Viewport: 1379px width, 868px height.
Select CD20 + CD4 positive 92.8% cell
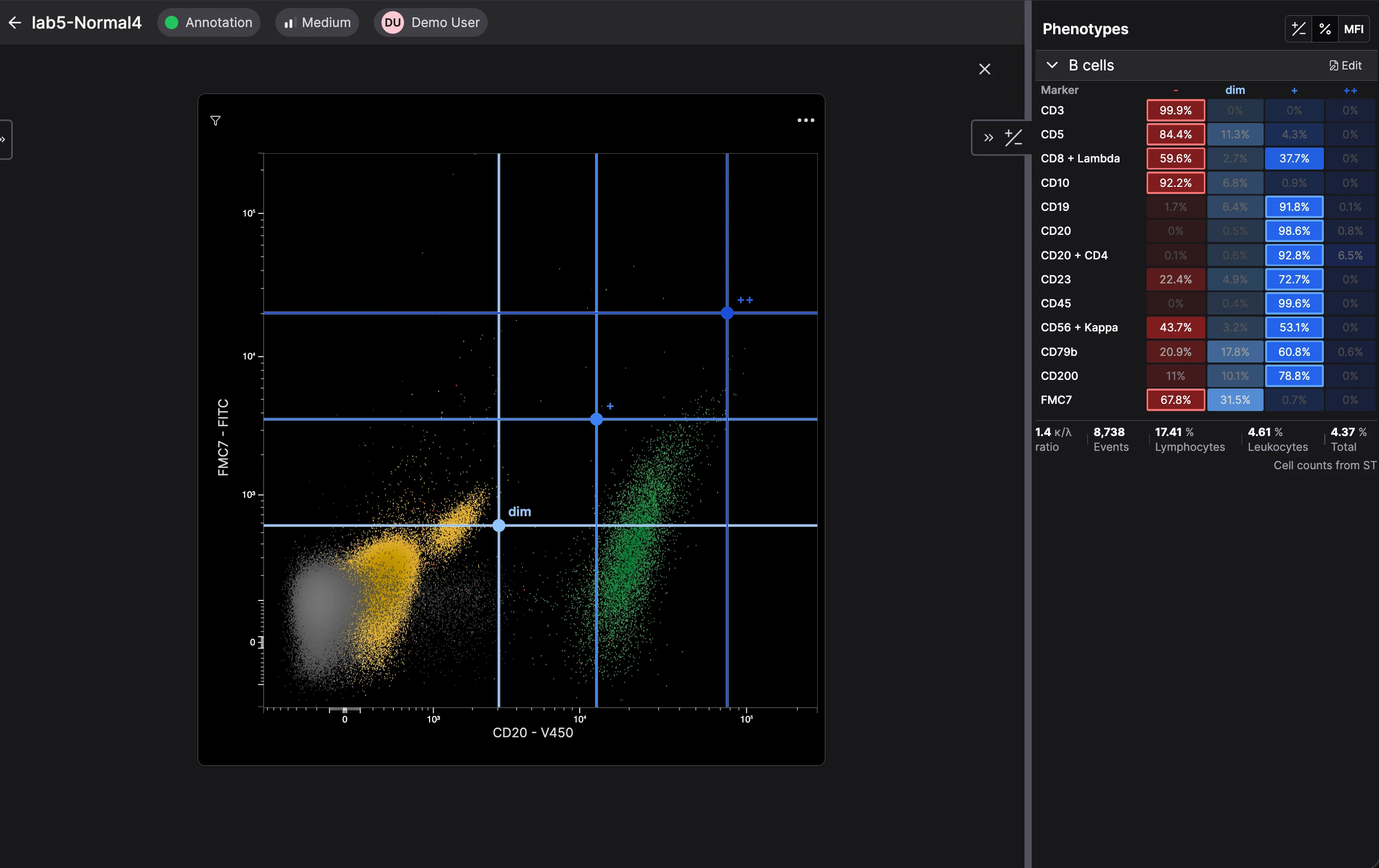[1294, 255]
